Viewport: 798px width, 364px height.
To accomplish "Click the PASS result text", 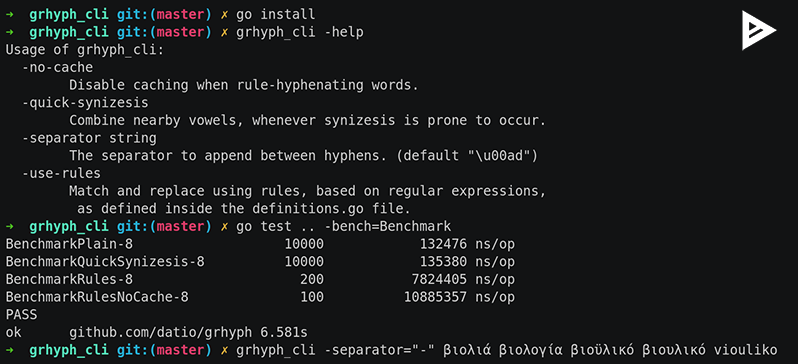I will [21, 315].
